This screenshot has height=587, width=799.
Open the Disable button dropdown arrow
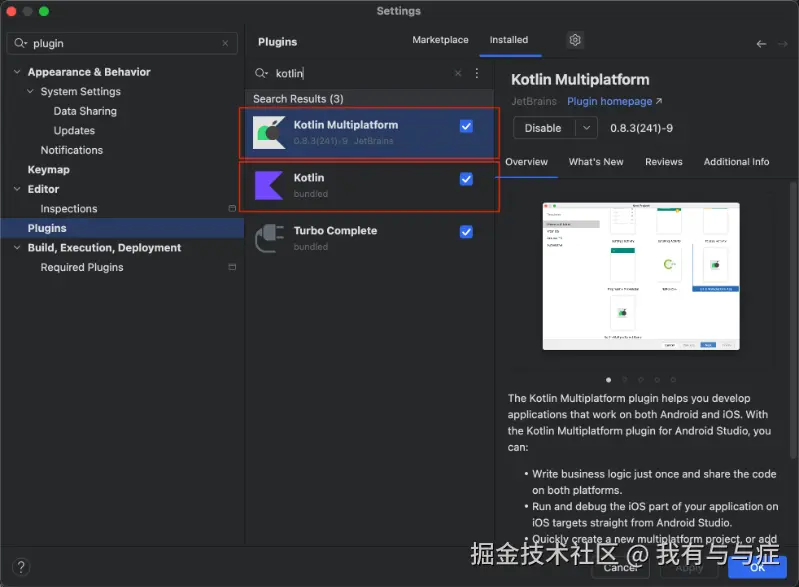tap(587, 128)
